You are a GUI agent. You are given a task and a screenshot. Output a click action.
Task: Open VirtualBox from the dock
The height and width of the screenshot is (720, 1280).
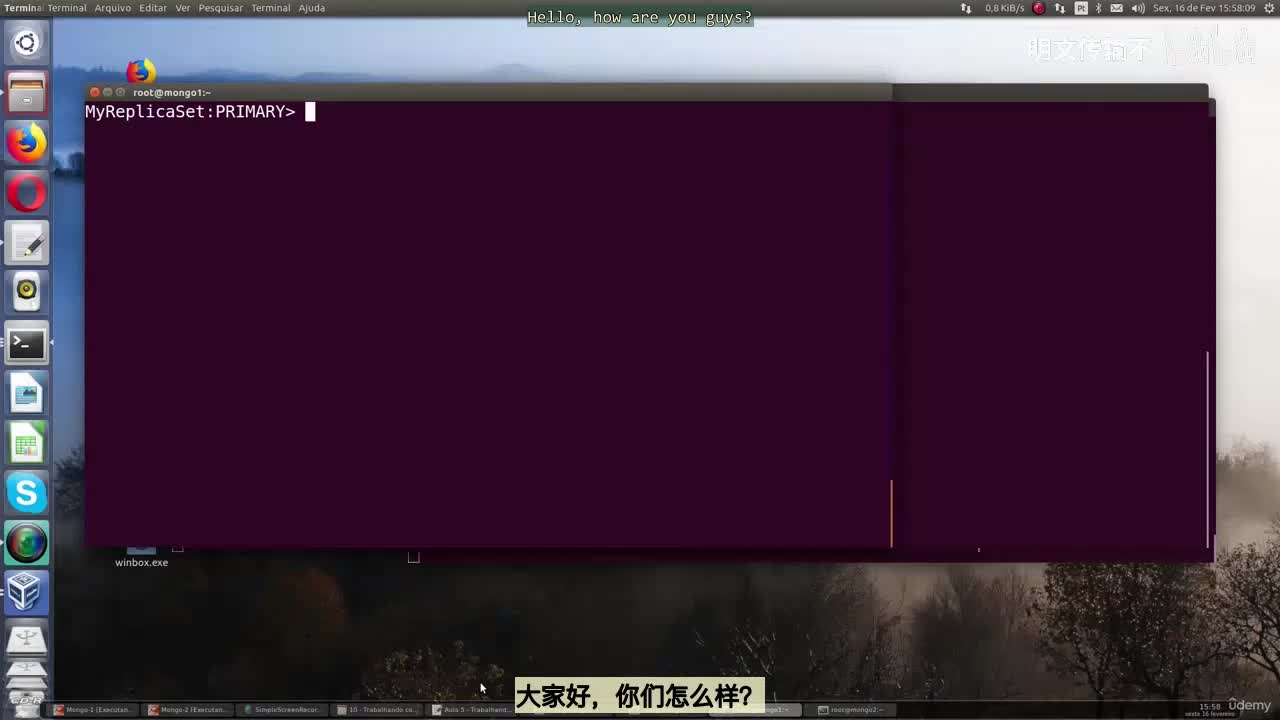26,593
